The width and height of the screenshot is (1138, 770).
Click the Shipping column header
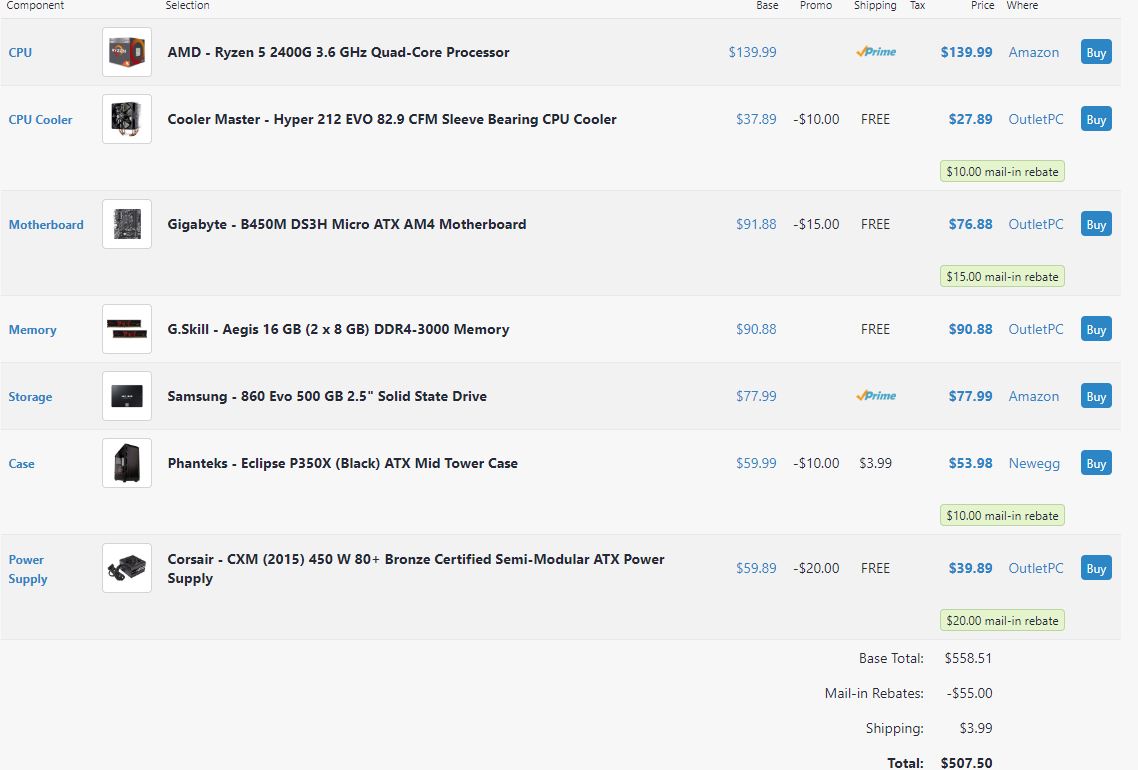(875, 6)
